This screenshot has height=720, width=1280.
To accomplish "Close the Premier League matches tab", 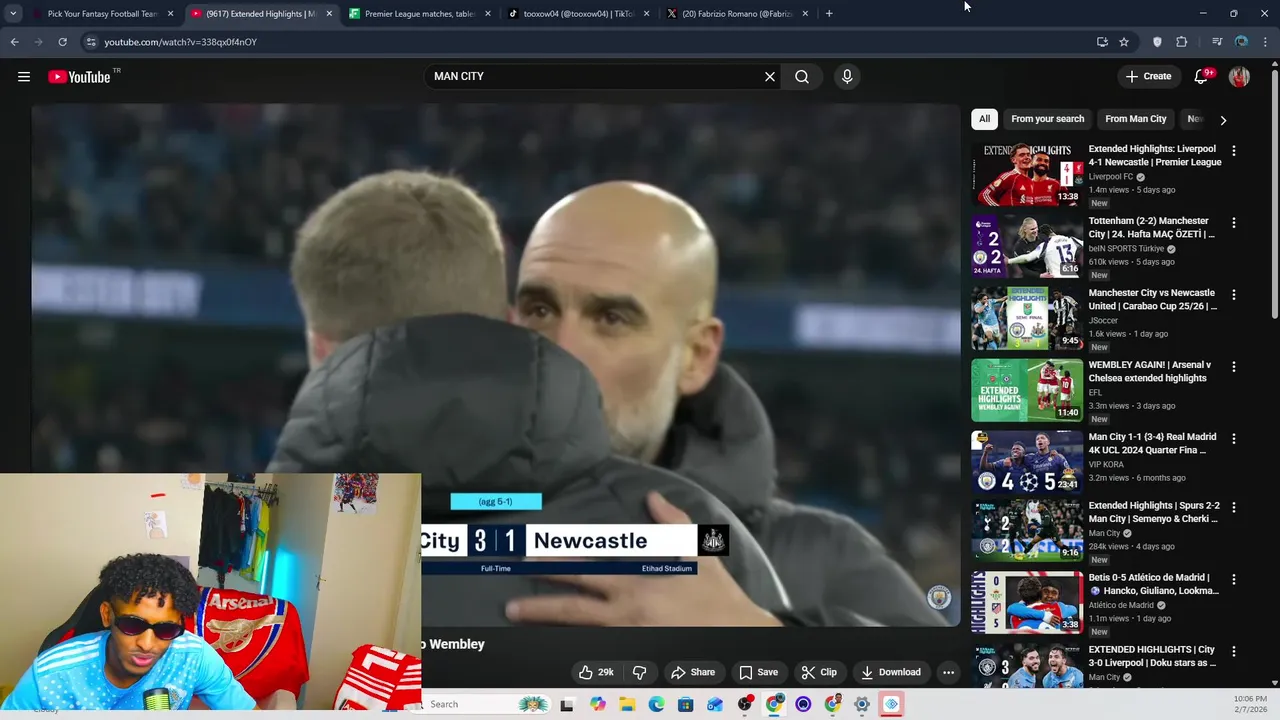I will (x=488, y=14).
